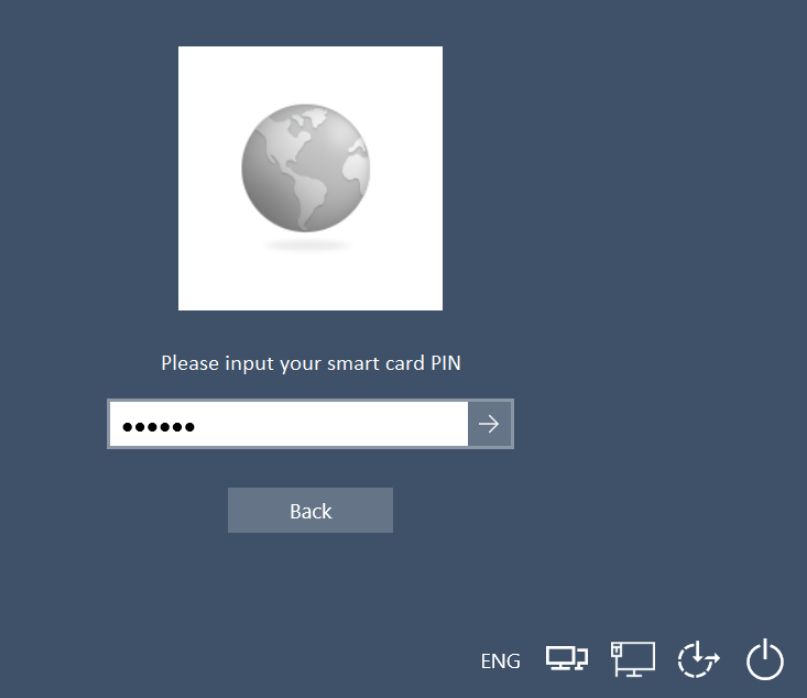Switch input language via ENG indicator
Viewport: 807px width, 698px height.
(x=500, y=661)
